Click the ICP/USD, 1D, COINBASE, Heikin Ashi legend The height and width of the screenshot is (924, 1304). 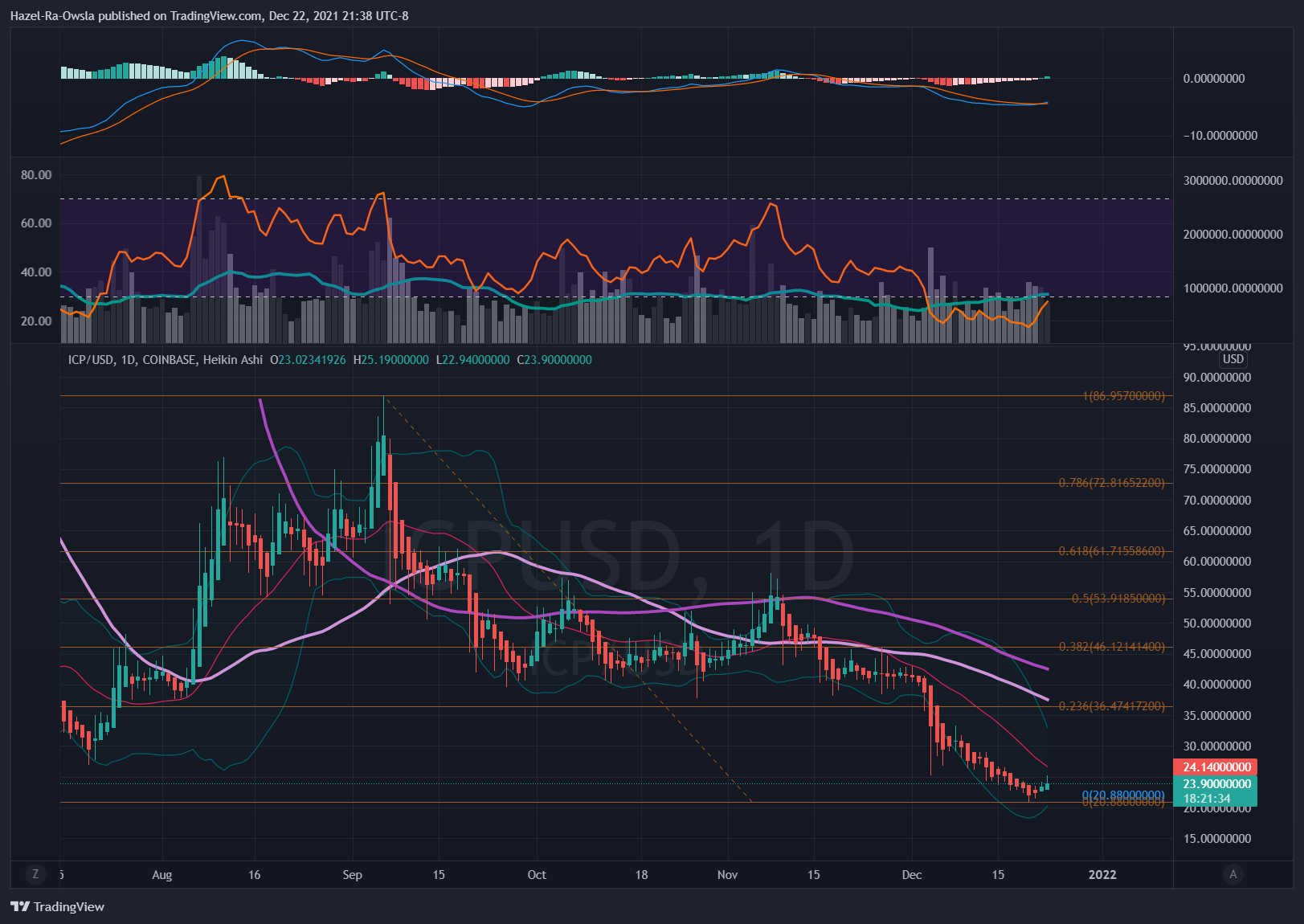(166, 360)
